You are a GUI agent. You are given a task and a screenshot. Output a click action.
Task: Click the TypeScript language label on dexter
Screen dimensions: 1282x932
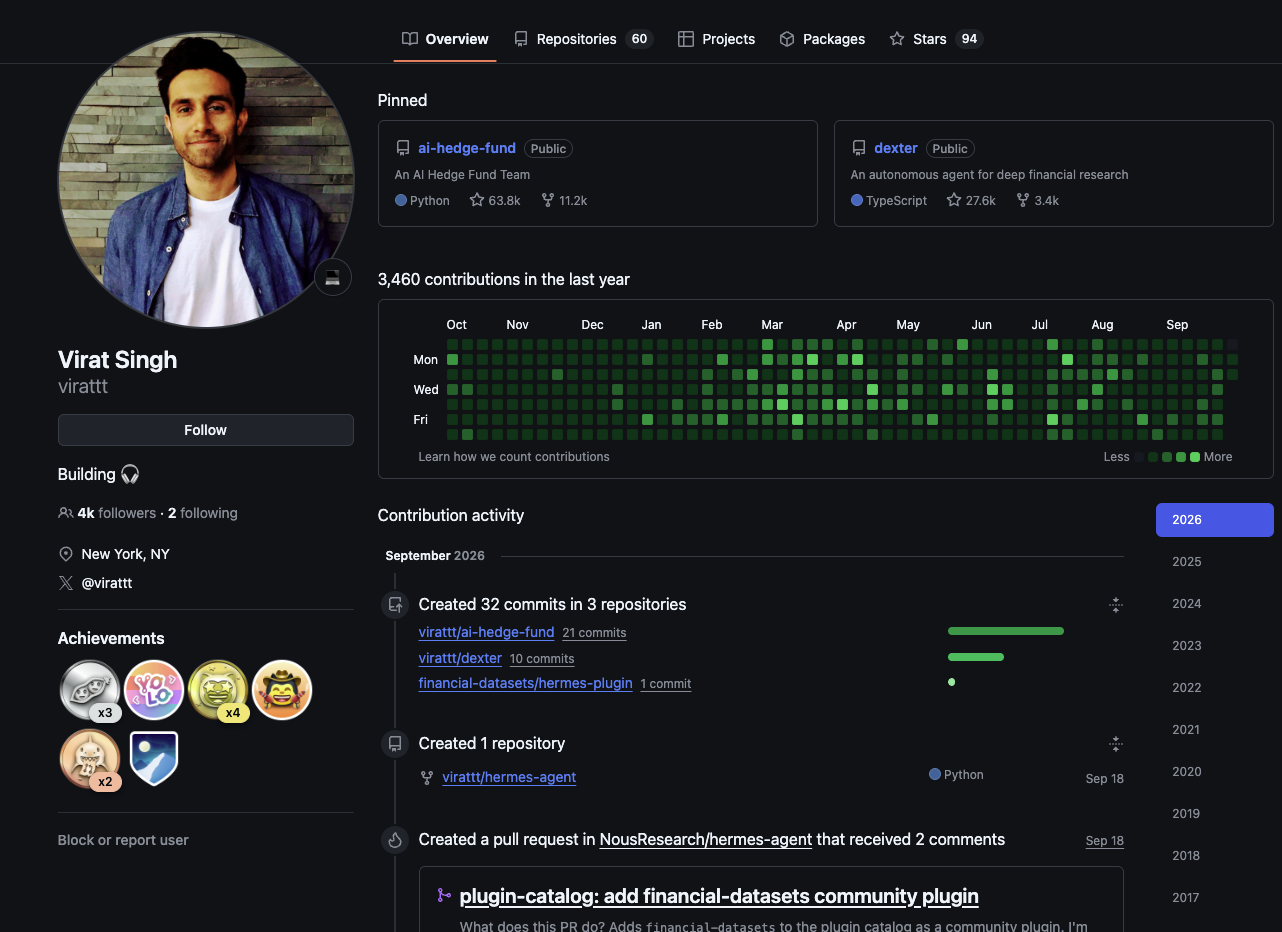[897, 200]
